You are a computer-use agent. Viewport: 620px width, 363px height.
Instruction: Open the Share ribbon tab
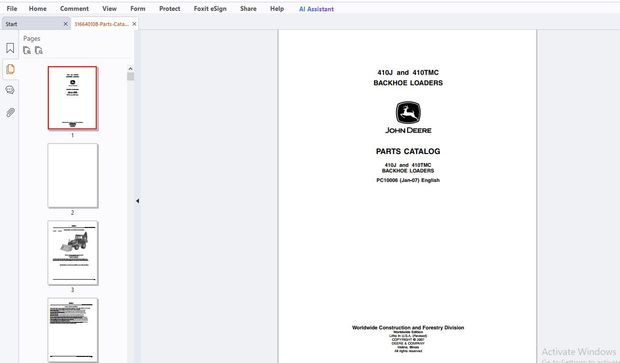[x=248, y=8]
